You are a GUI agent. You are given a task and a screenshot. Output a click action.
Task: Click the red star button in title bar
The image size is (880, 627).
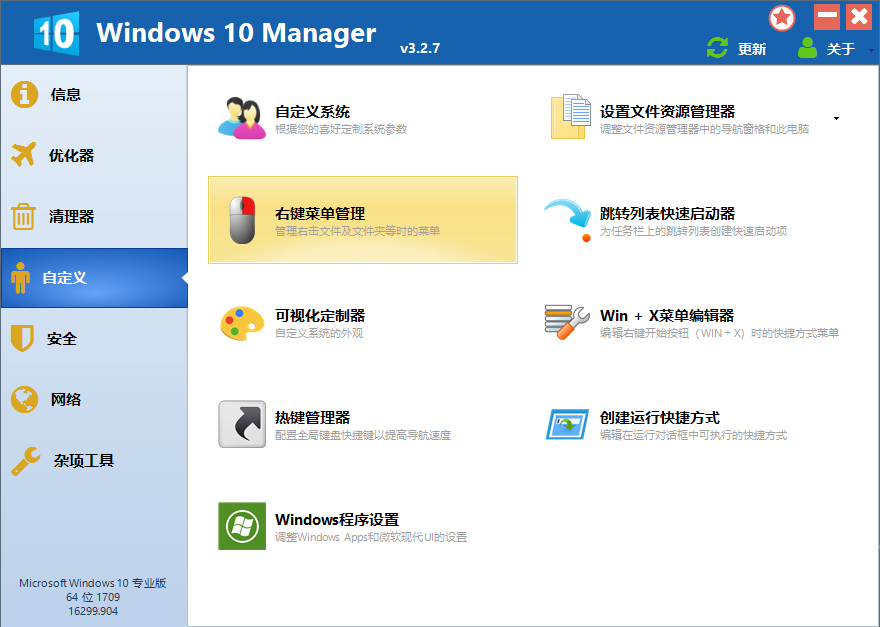point(782,18)
